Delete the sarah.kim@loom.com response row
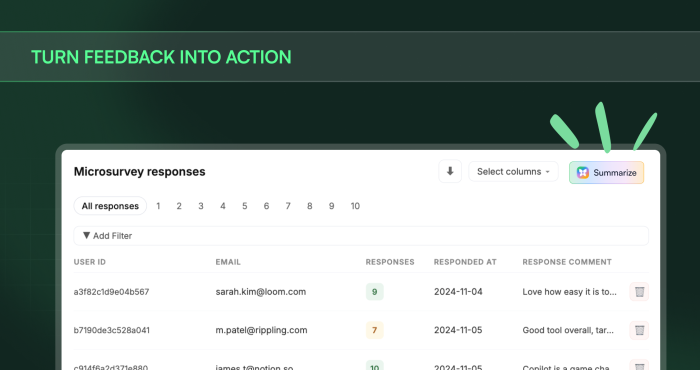 point(639,292)
